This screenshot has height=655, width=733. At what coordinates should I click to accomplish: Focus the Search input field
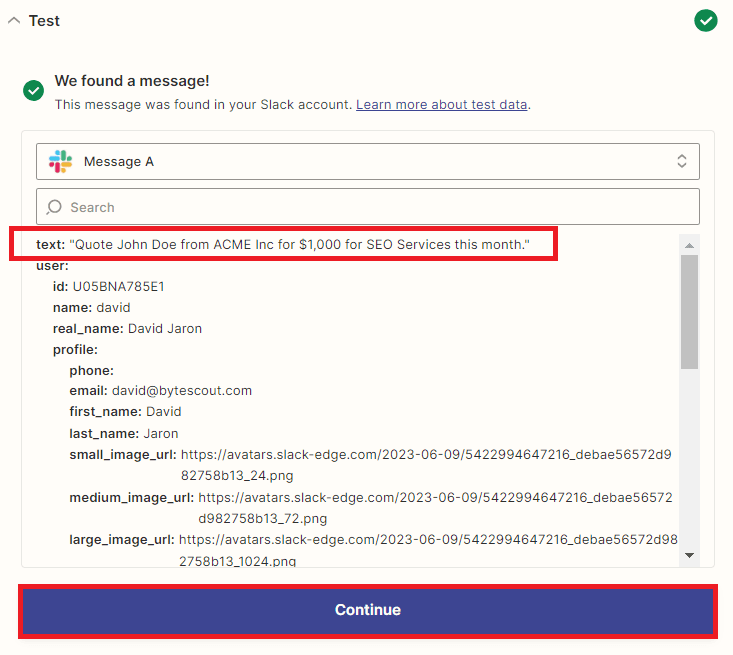[x=380, y=207]
